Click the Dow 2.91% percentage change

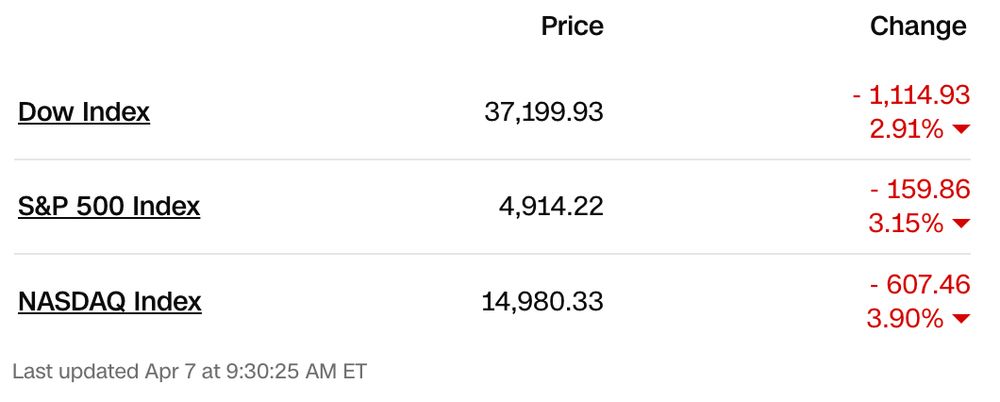tap(905, 129)
